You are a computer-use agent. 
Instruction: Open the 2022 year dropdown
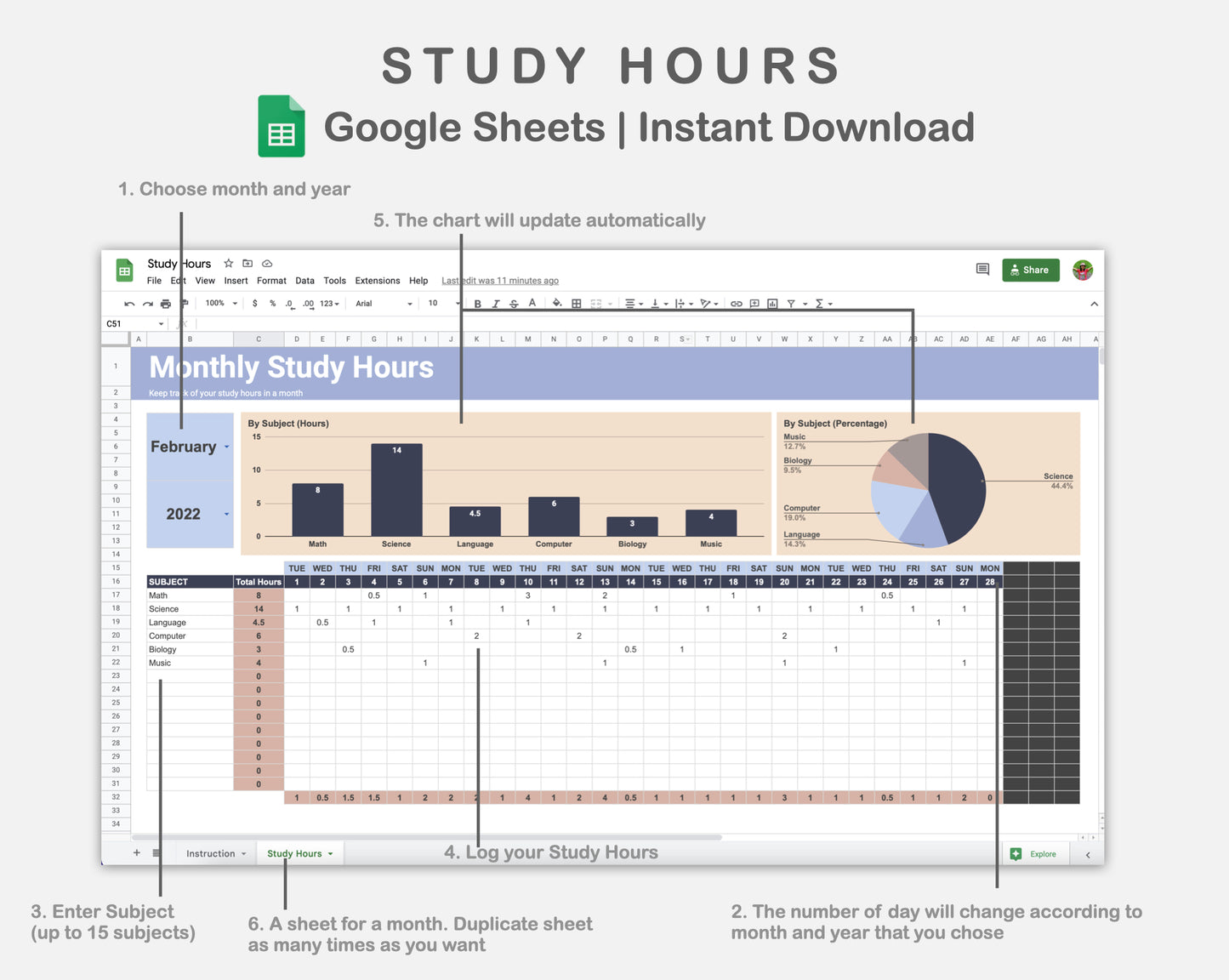pos(226,514)
